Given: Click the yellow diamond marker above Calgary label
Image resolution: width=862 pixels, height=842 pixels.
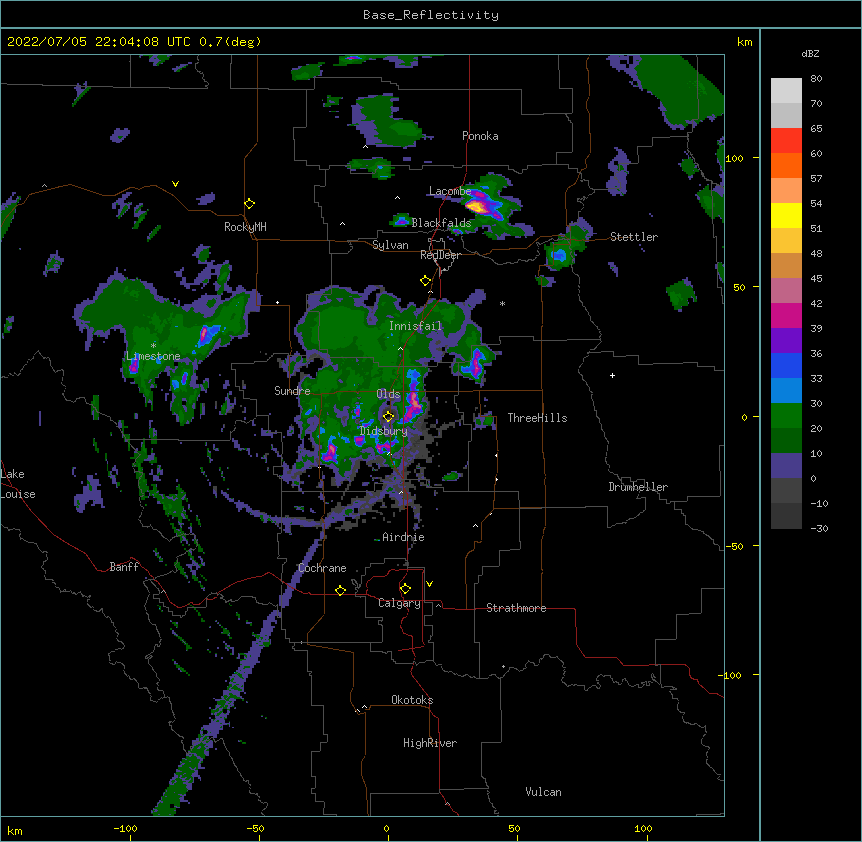Looking at the screenshot, I should [x=405, y=589].
